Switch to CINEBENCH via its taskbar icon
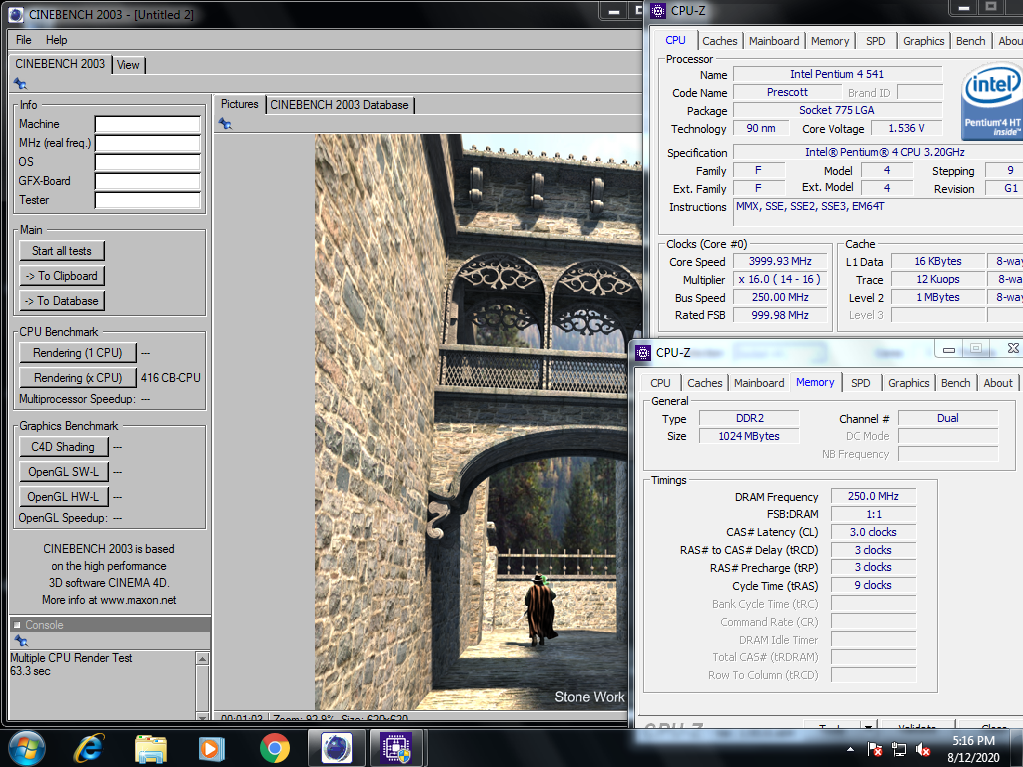This screenshot has height=767, width=1023. pos(336,748)
